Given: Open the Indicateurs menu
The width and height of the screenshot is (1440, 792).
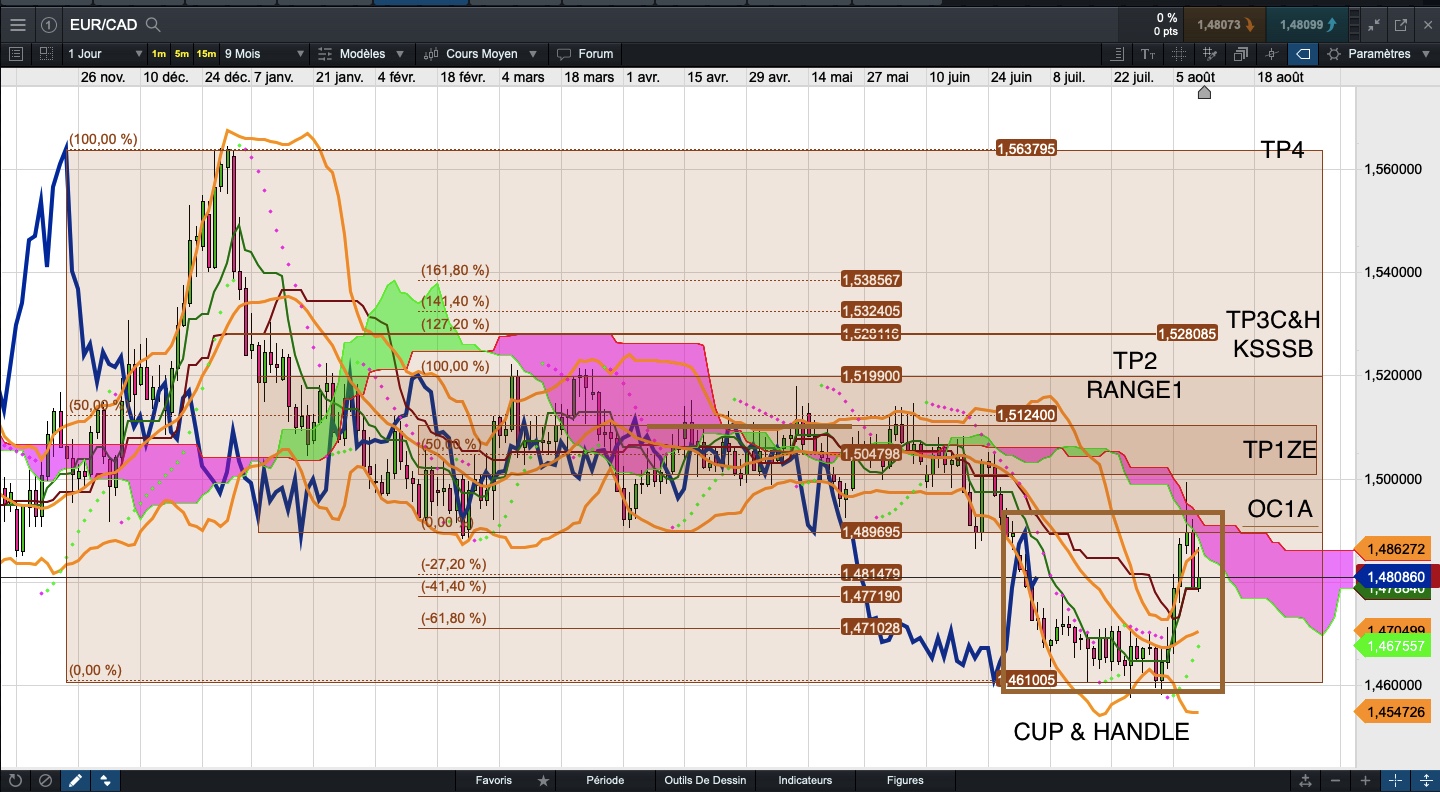Looking at the screenshot, I should tap(805, 780).
